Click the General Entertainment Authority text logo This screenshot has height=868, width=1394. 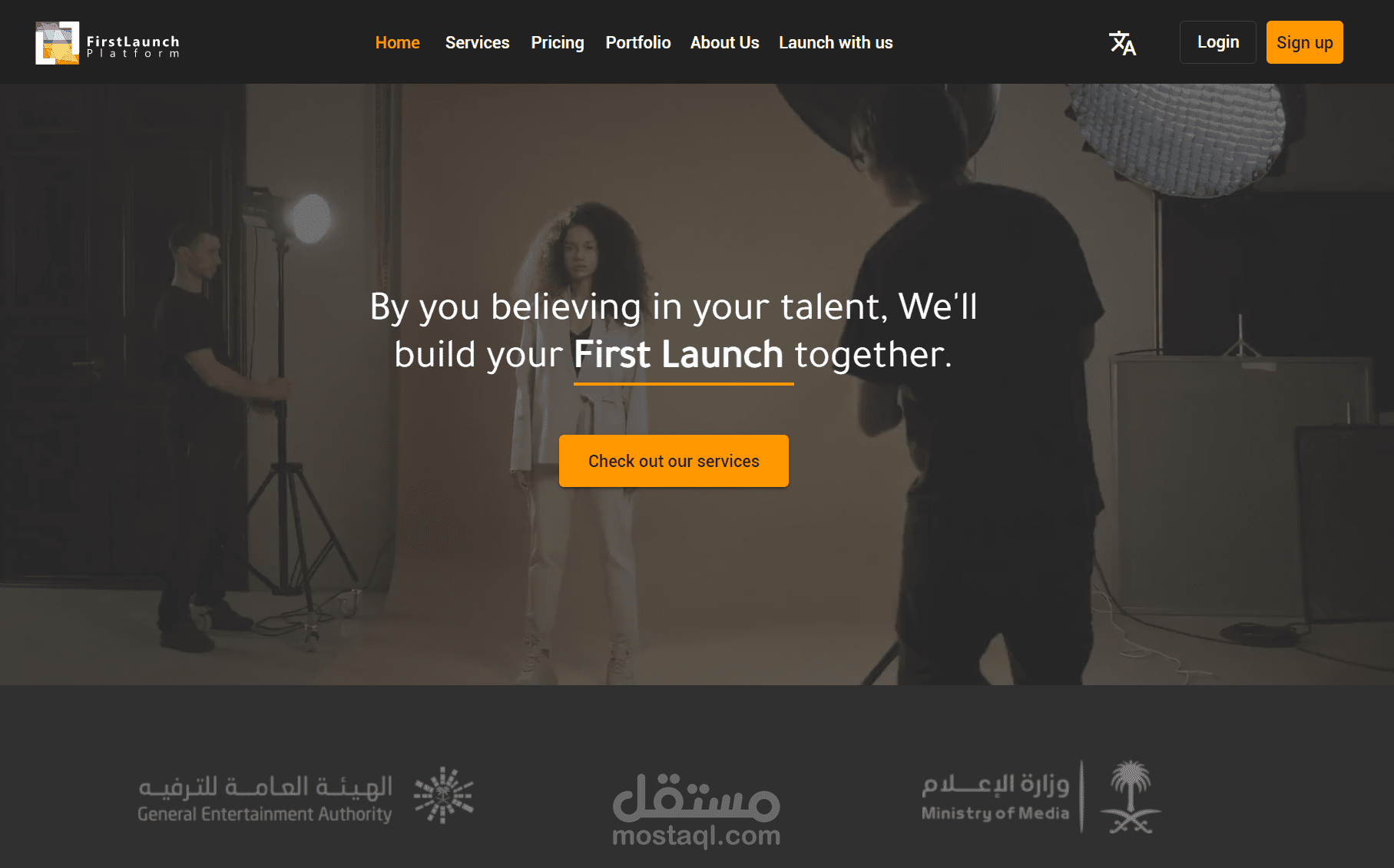click(265, 799)
